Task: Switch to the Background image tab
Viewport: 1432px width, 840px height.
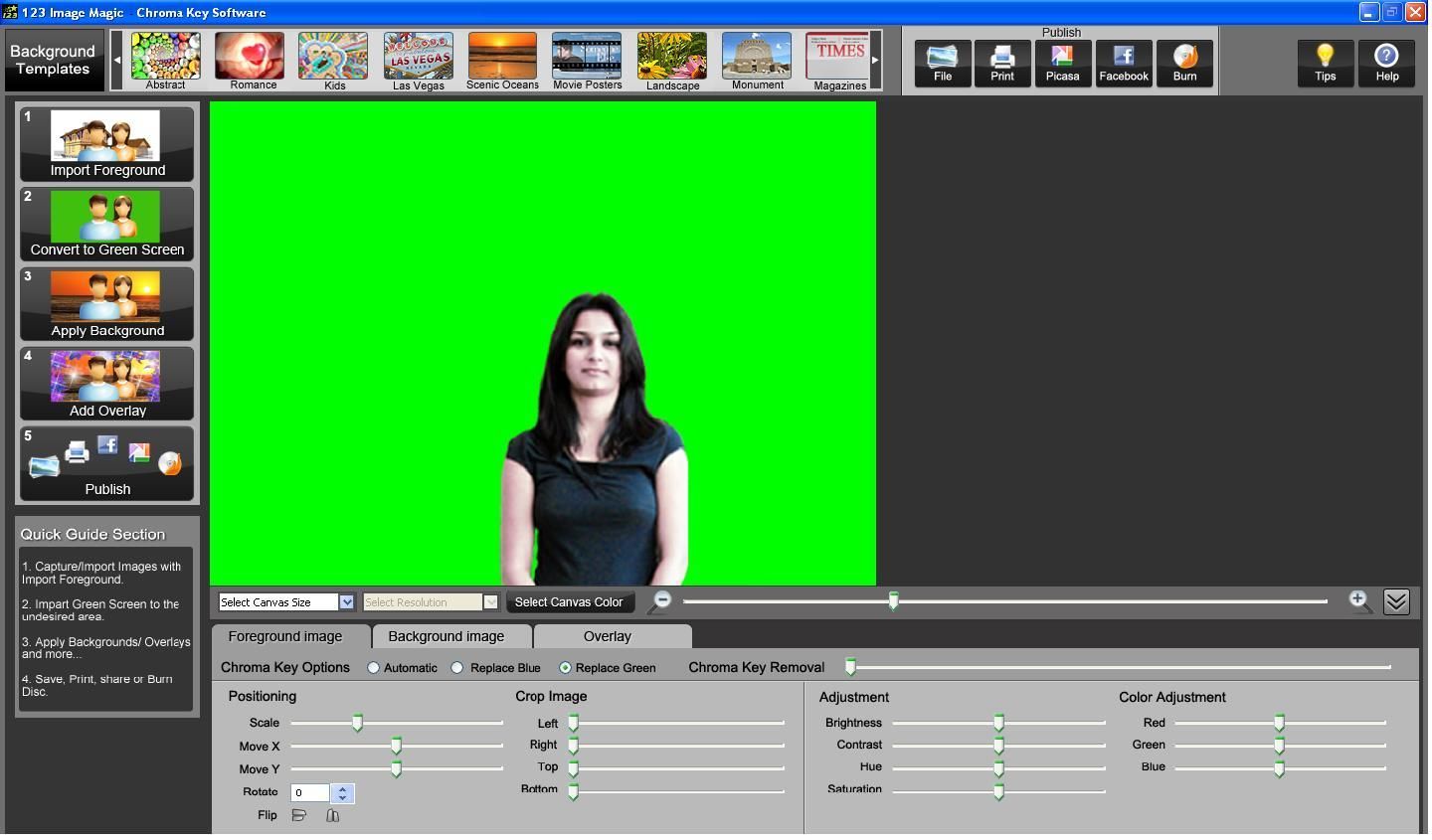Action: tap(446, 636)
